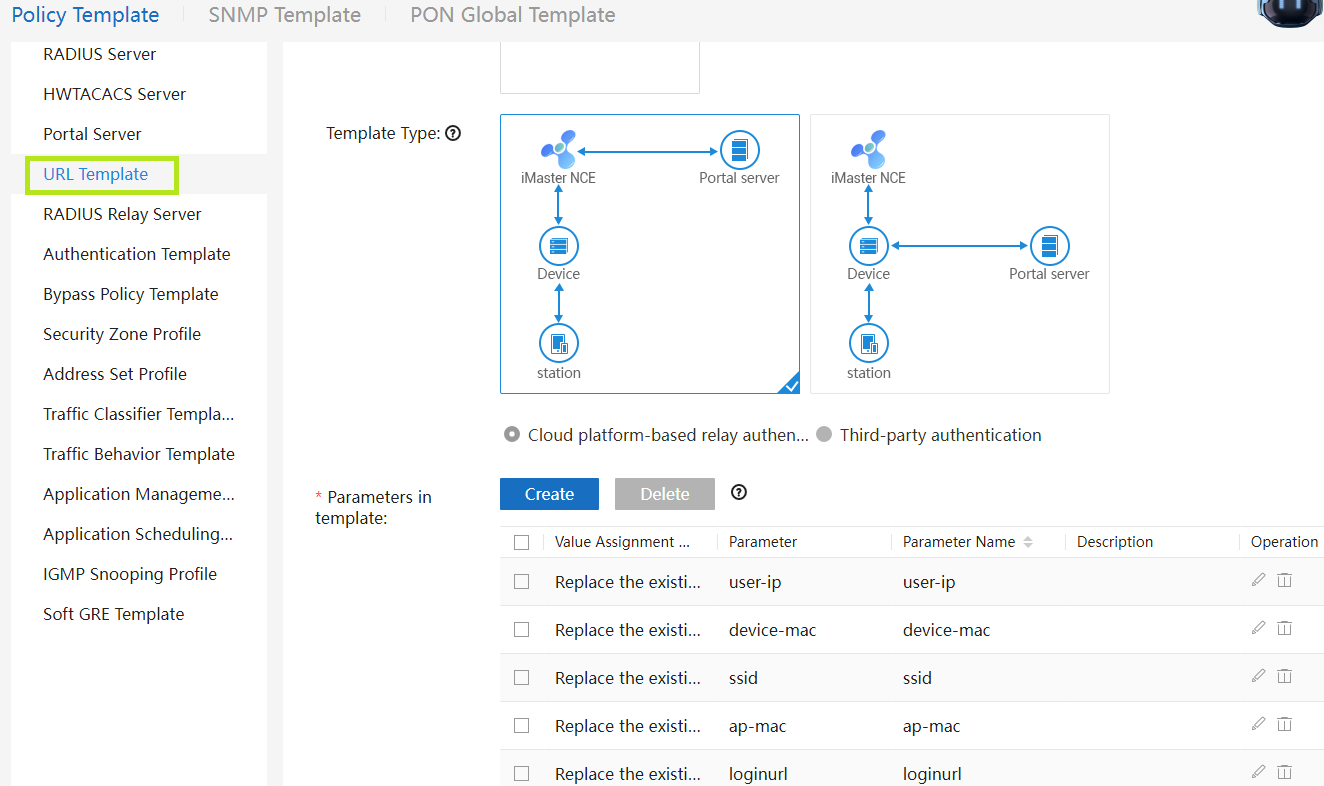The height and width of the screenshot is (786, 1324).
Task: Click the trash icon in ap-mac row
Action: click(1285, 724)
